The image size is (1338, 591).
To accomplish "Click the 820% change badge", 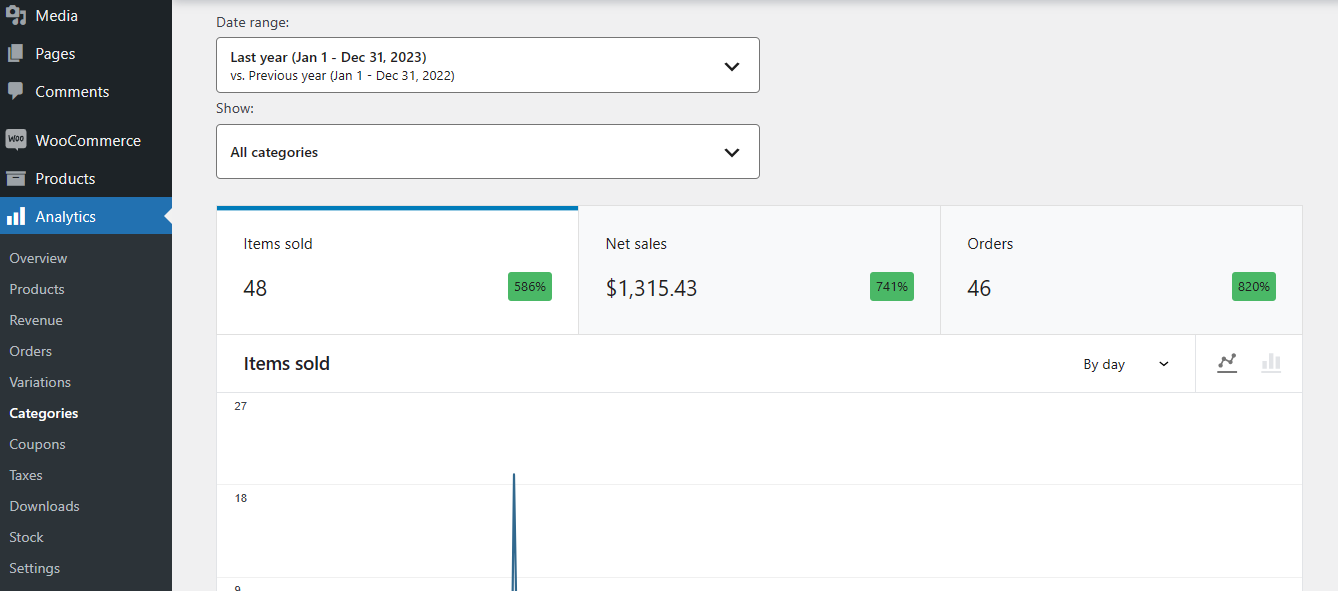I will 1254,287.
